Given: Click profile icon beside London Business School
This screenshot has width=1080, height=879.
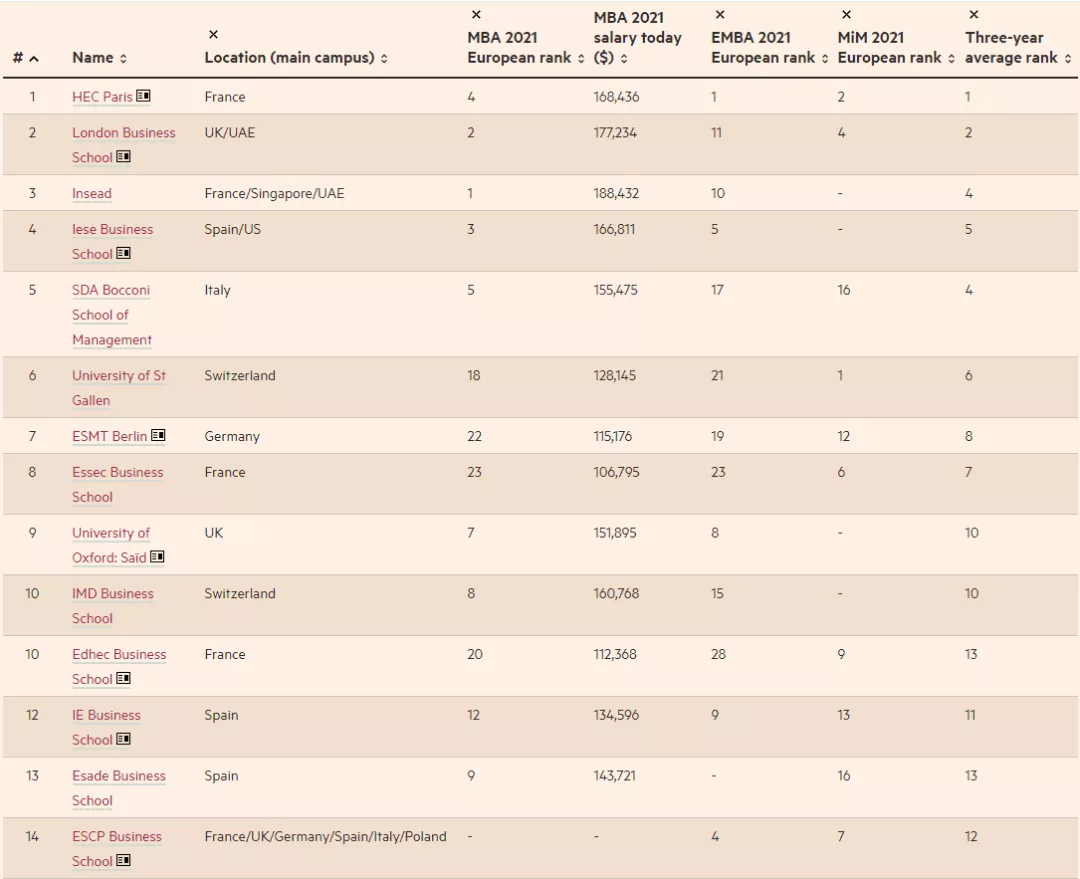Looking at the screenshot, I should [124, 157].
